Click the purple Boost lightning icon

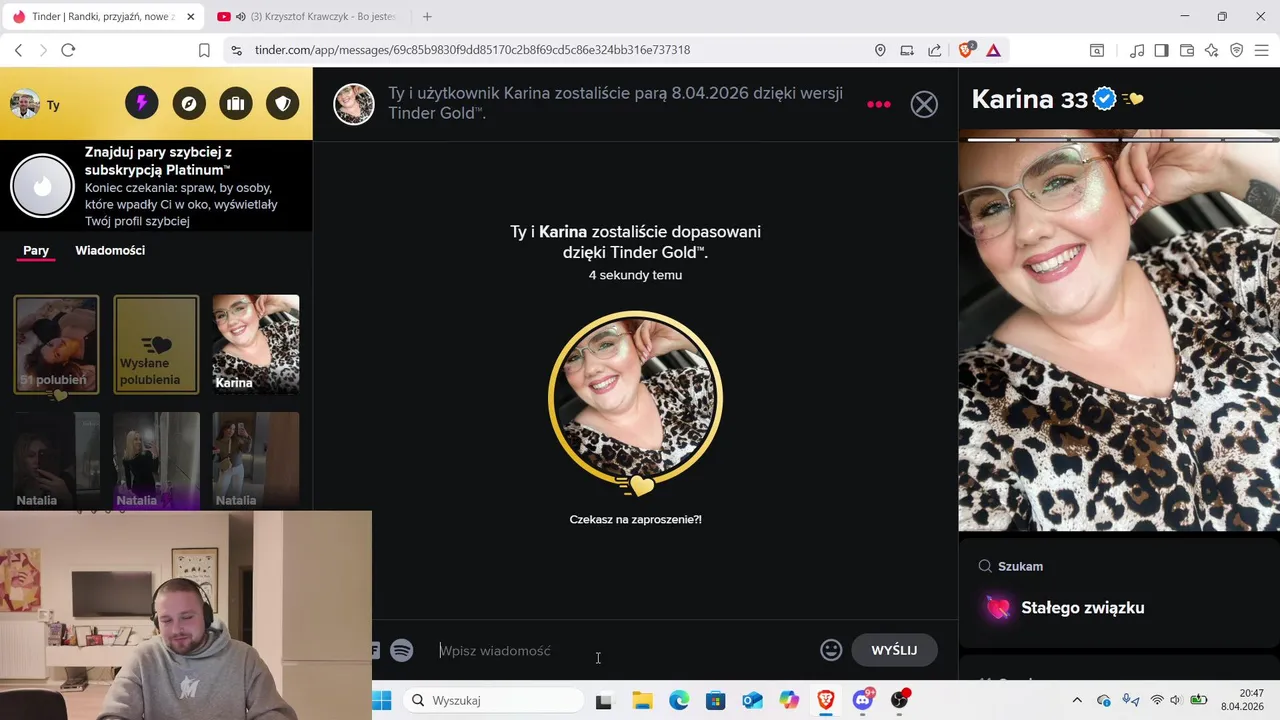tap(141, 103)
